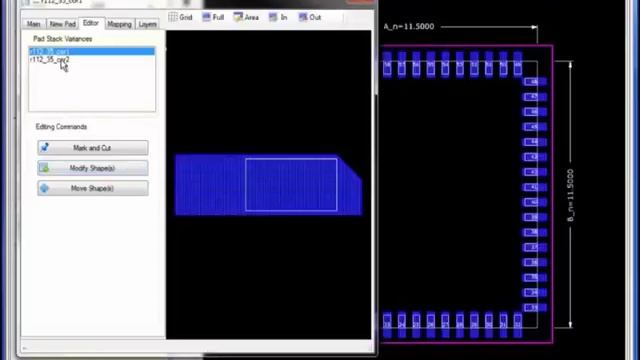The height and width of the screenshot is (360, 640).
Task: Open the New Pad tab
Action: 62,24
